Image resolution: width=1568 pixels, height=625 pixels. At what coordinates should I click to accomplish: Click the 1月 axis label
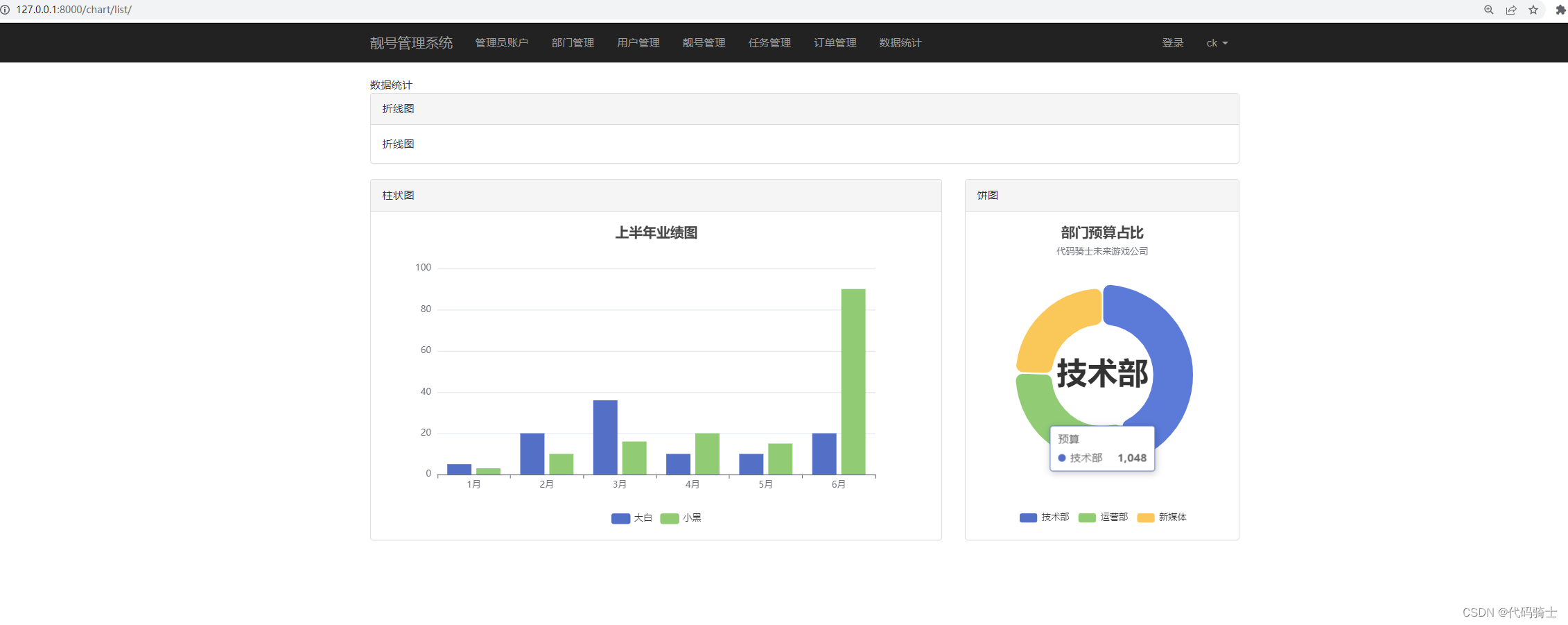coord(473,484)
